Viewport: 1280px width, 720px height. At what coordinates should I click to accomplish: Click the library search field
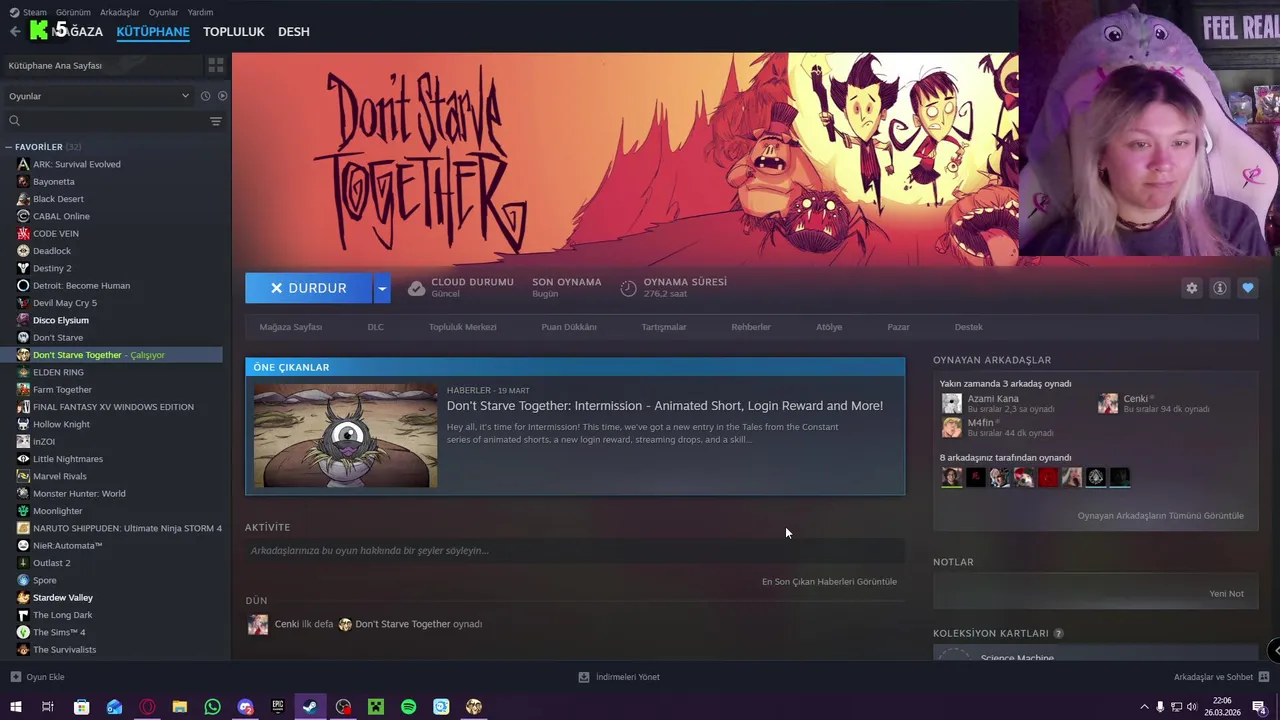110,121
